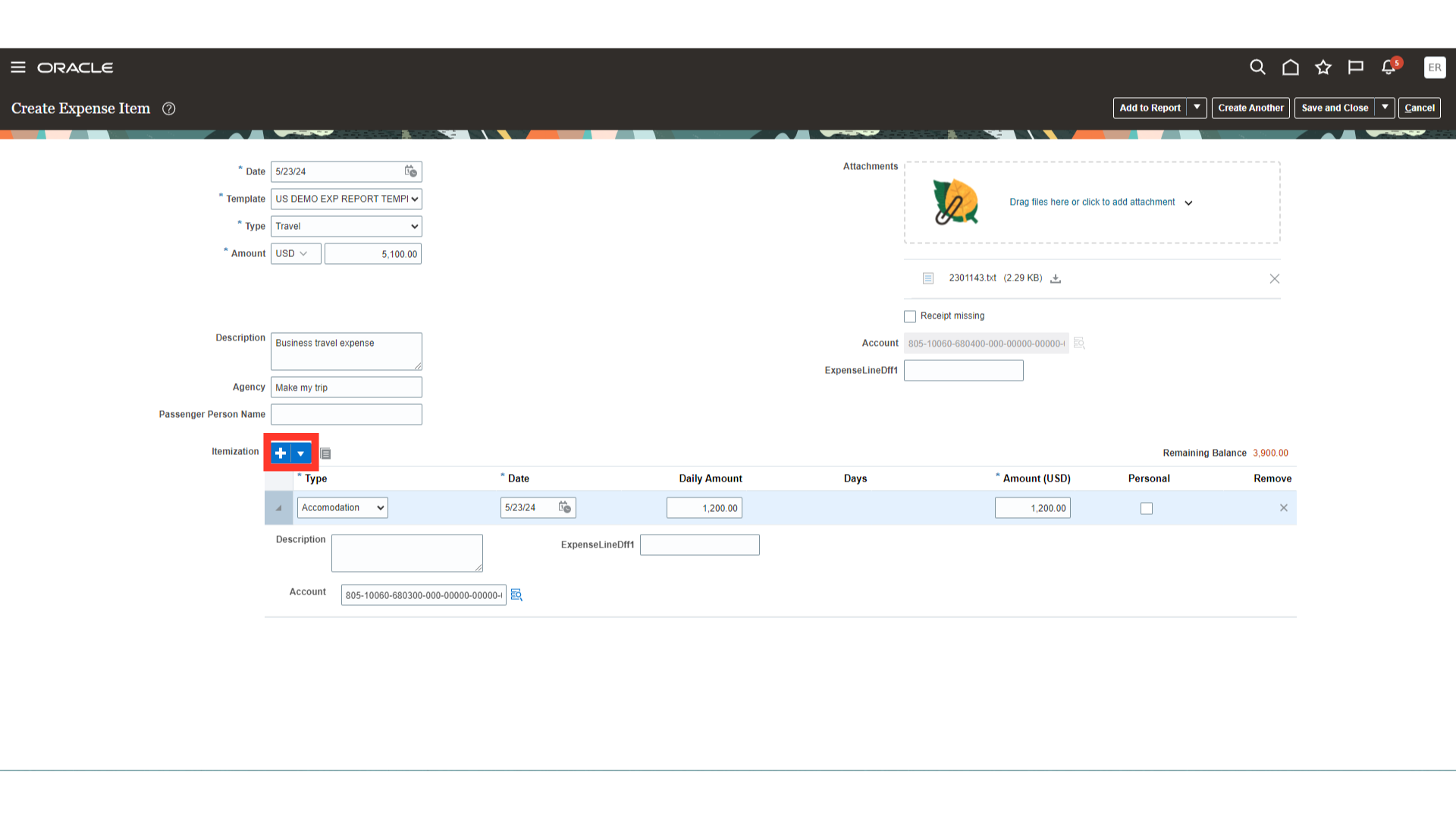
Task: Open the add attachment dropdown chevron
Action: [1188, 203]
